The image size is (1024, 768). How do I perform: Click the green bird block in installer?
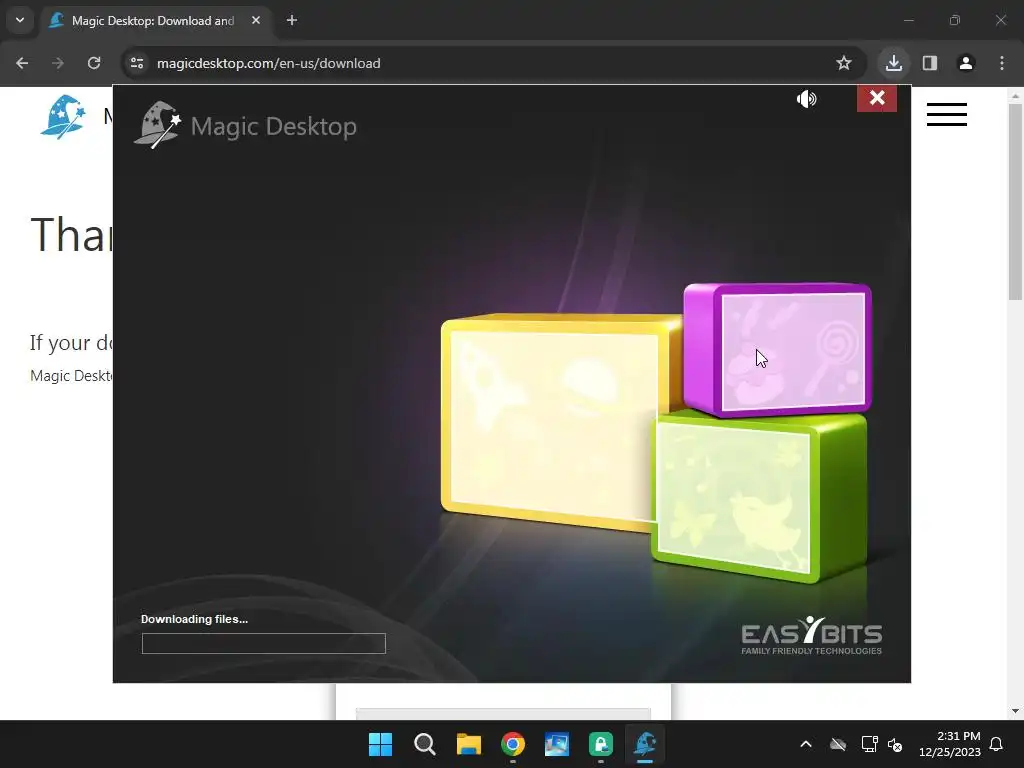759,496
